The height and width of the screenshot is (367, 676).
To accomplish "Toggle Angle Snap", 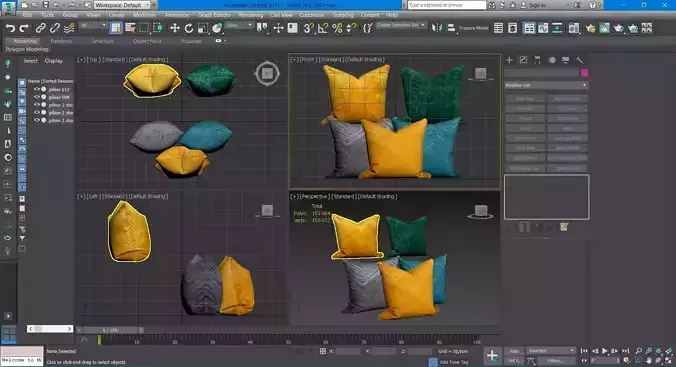I will point(322,28).
